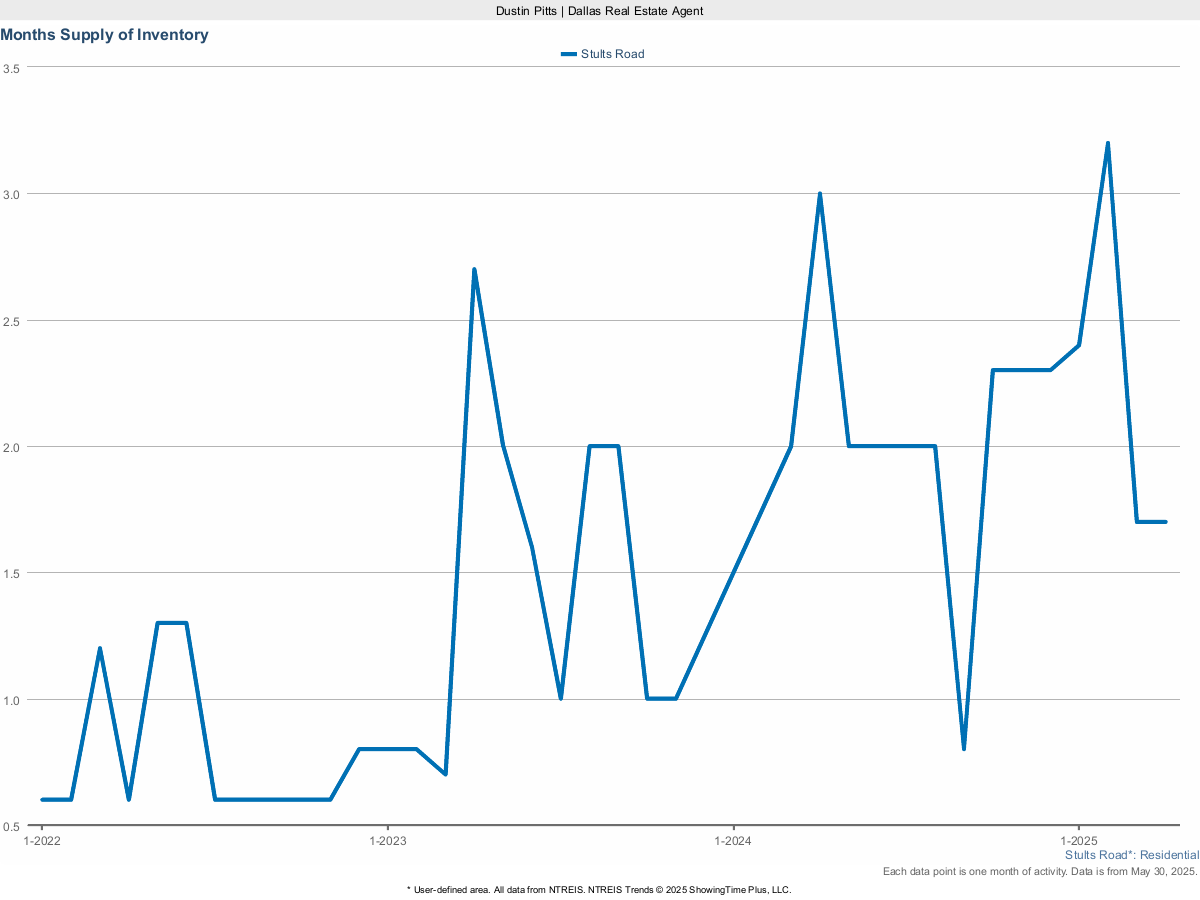Viewport: 1200px width, 900px height.
Task: Click the 2.7 peak data point in 2023
Action: point(474,269)
